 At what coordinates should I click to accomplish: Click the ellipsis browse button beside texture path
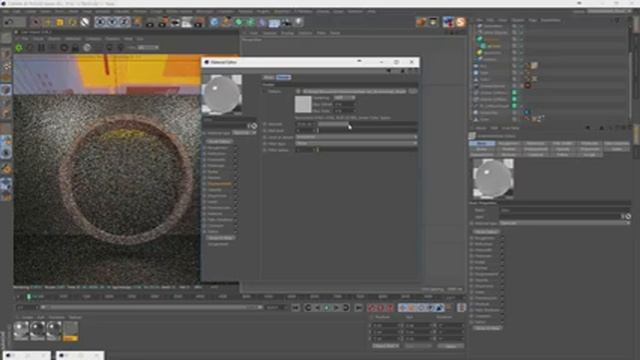pos(413,91)
